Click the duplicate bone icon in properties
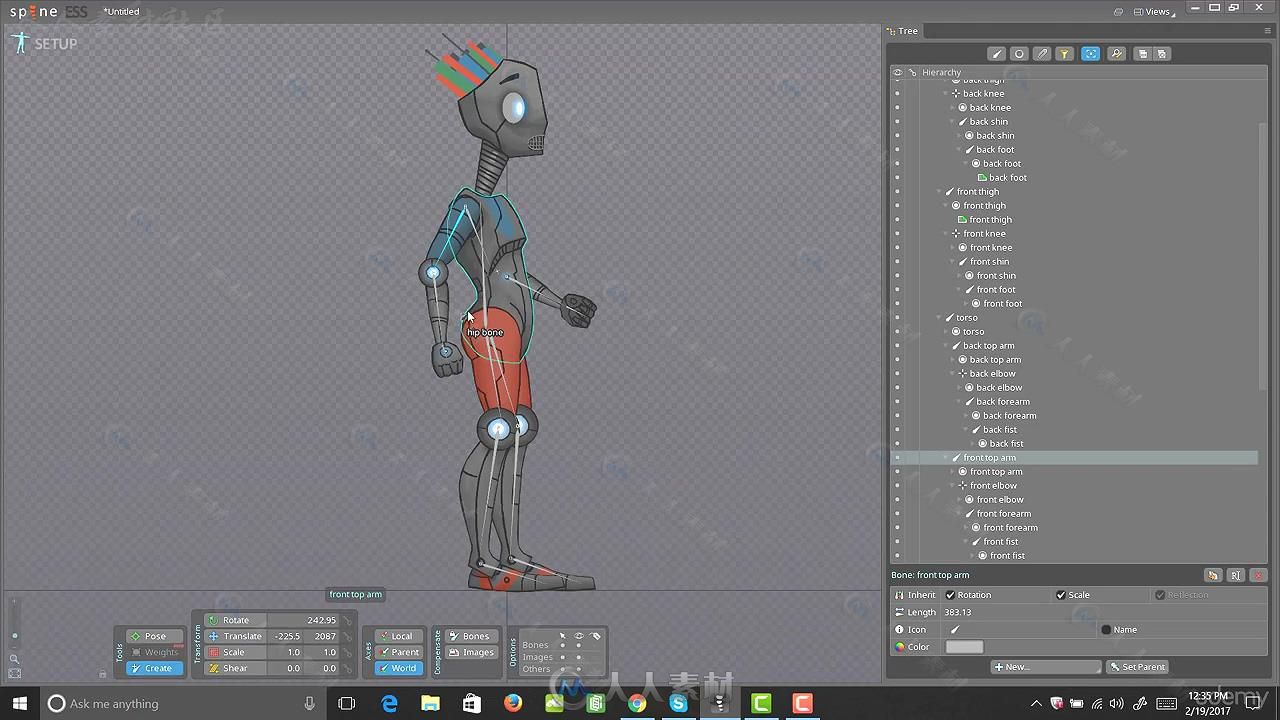 [1213, 575]
